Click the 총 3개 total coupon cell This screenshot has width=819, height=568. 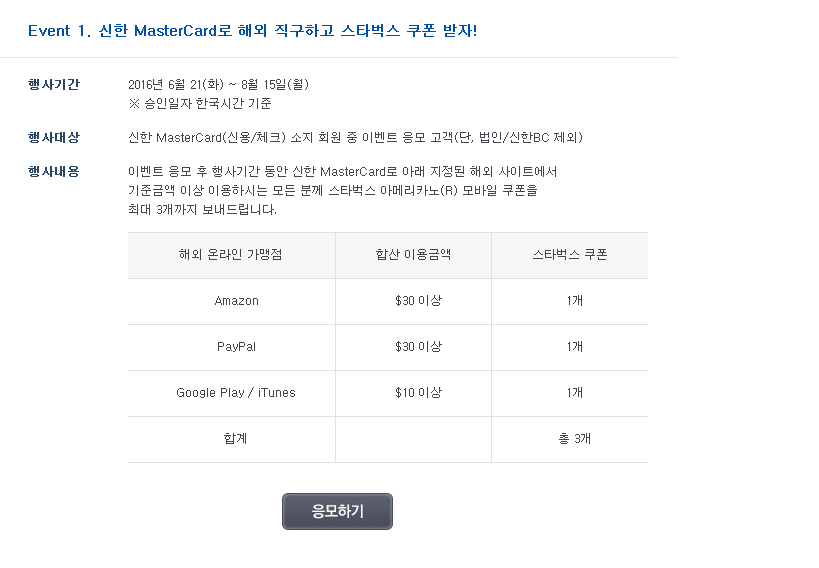[574, 439]
